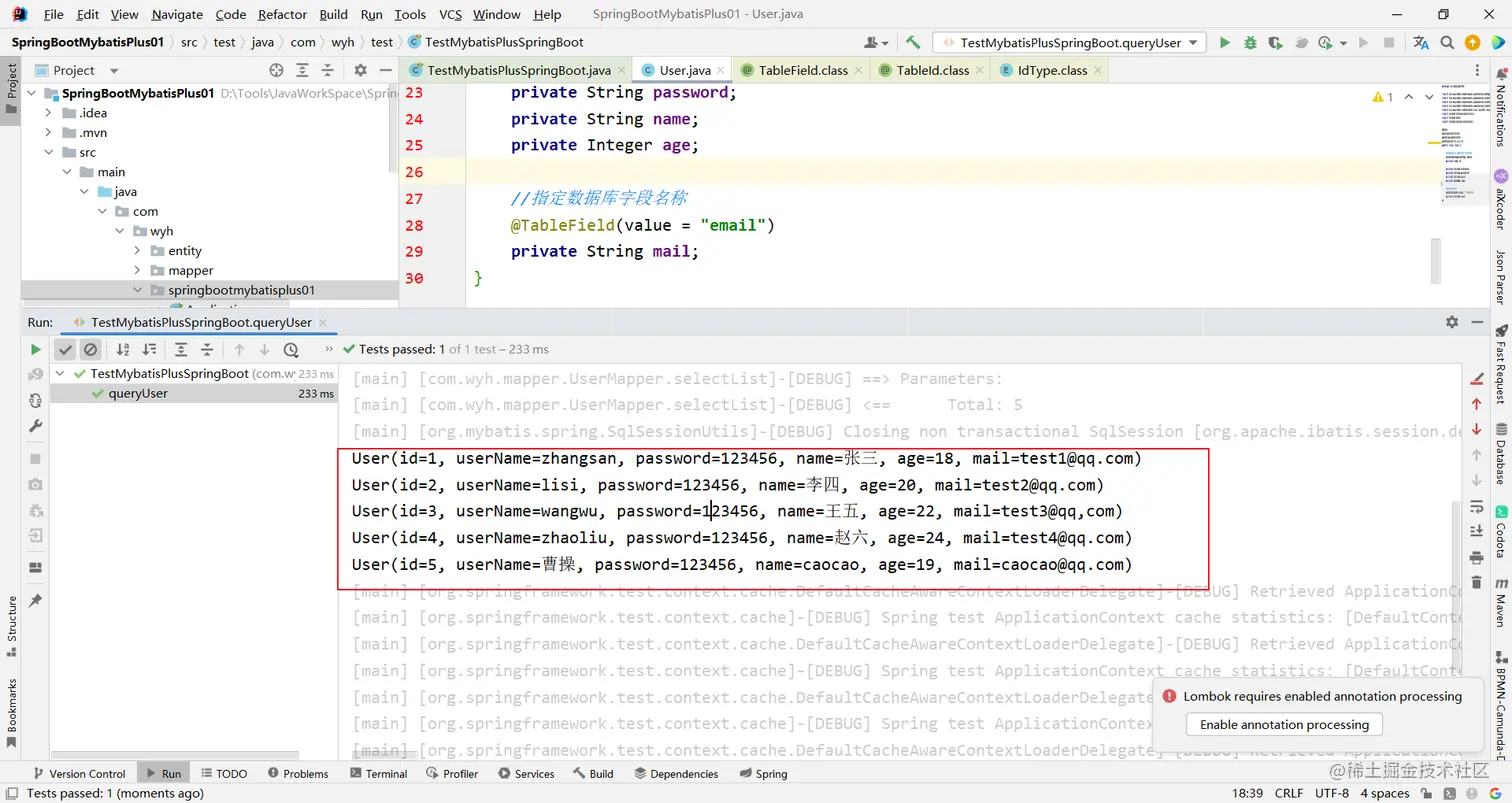Run configuration with green play icon in top toolbar

[1224, 42]
